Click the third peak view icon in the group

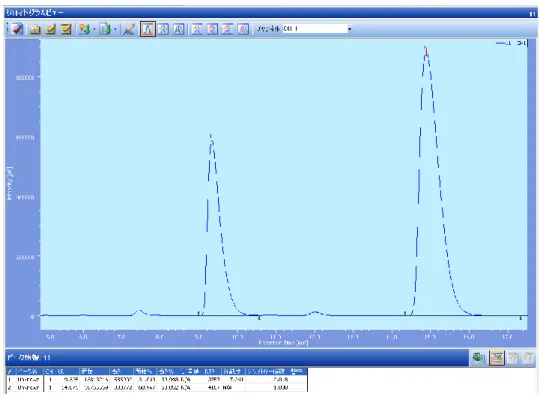click(179, 29)
